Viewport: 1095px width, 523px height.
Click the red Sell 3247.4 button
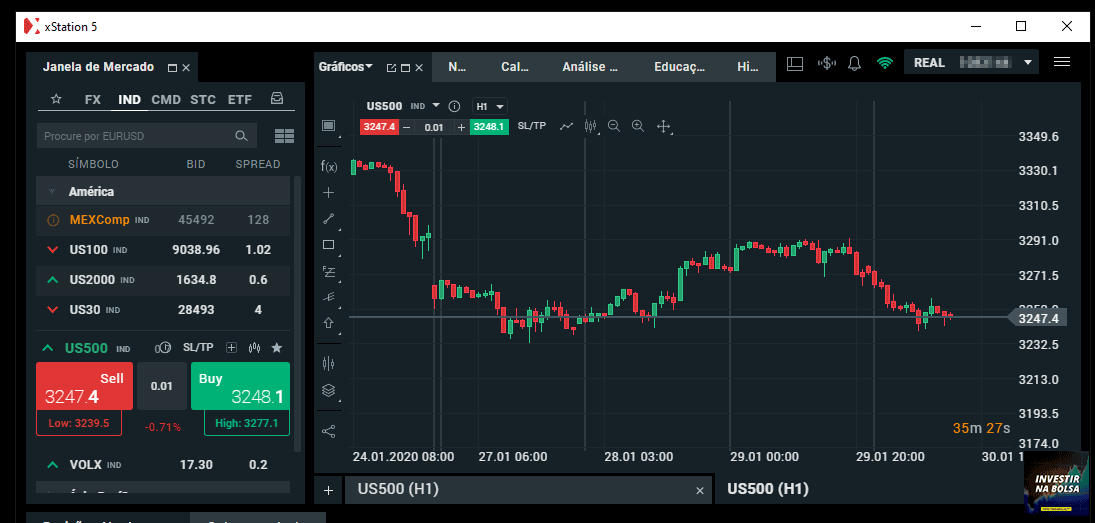[84, 386]
